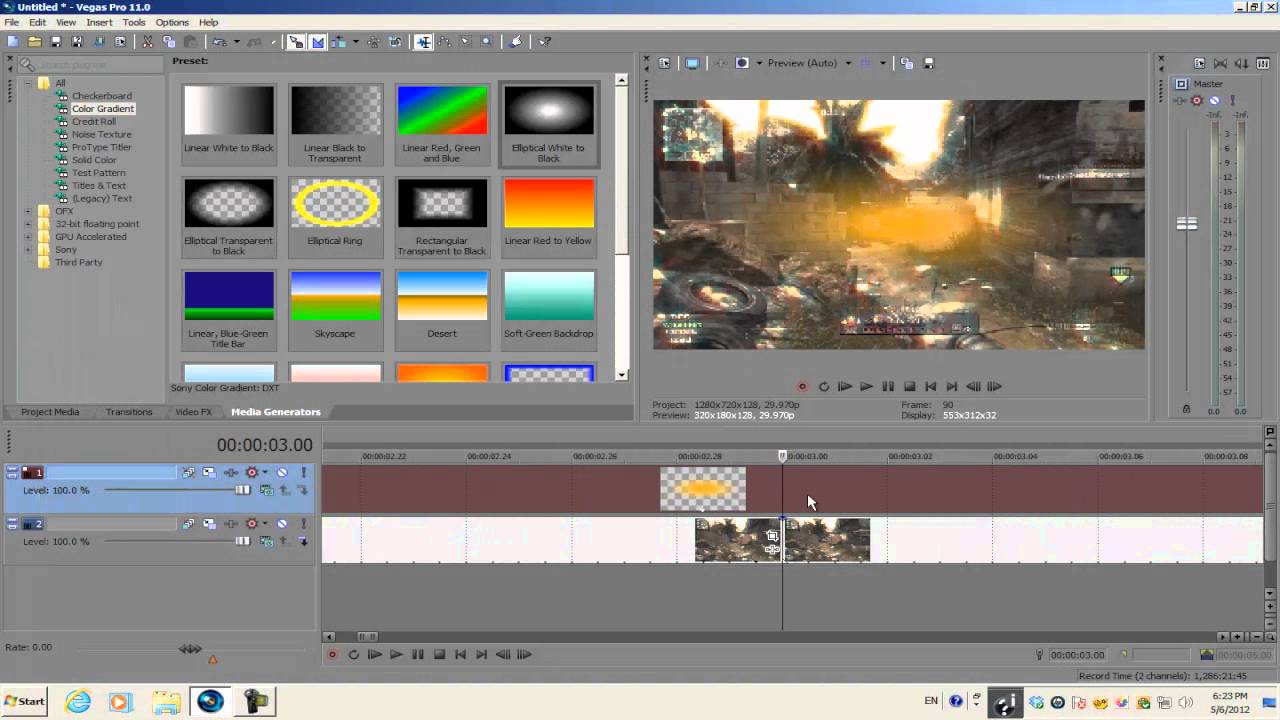Select the Envelope Edit tool
This screenshot has width=1280, height=720.
pos(444,42)
